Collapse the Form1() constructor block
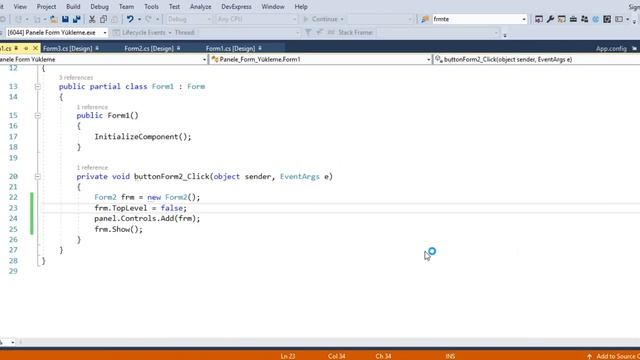Screen dimensions: 640x360 click(38, 116)
